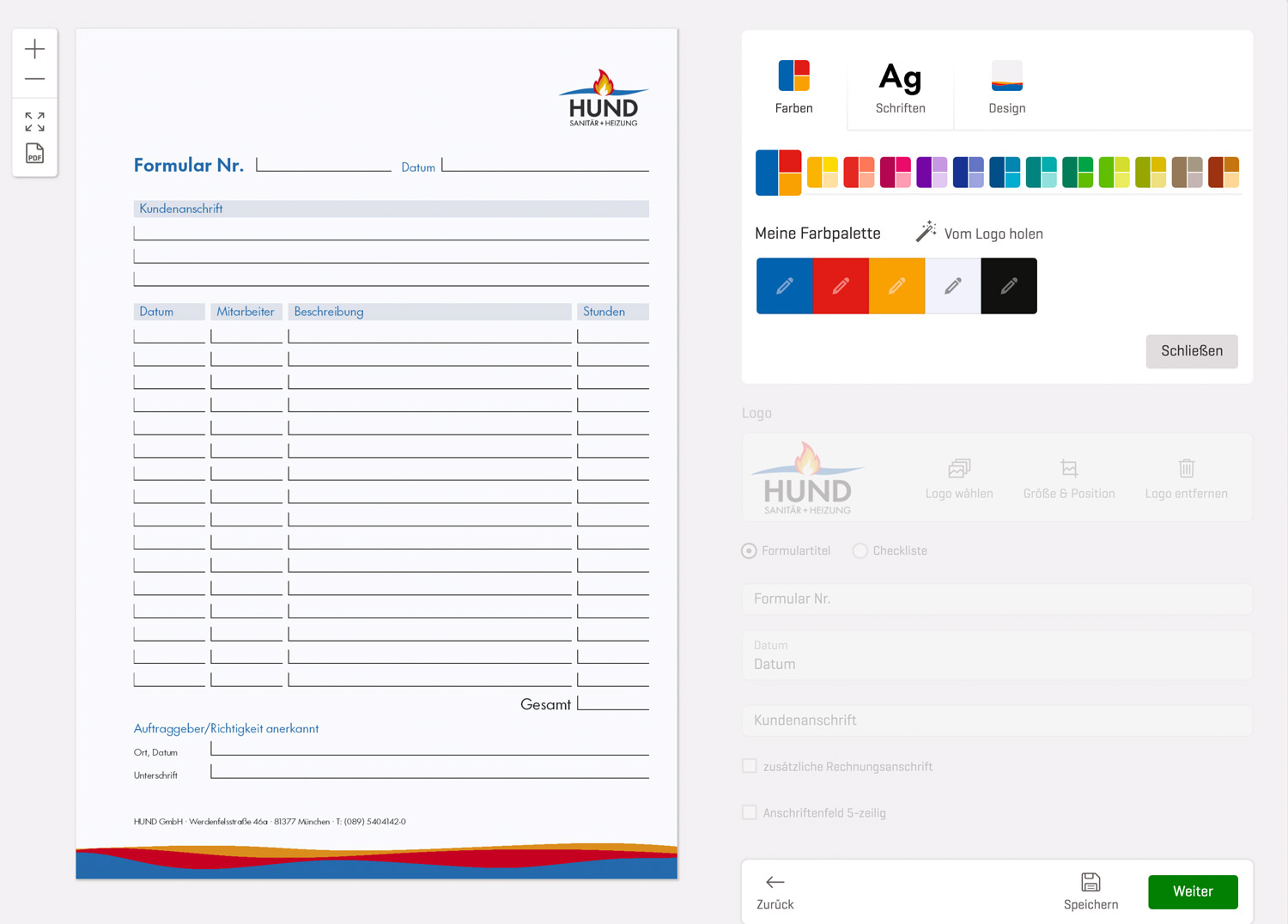Switch to the Schriften tab

[900, 88]
